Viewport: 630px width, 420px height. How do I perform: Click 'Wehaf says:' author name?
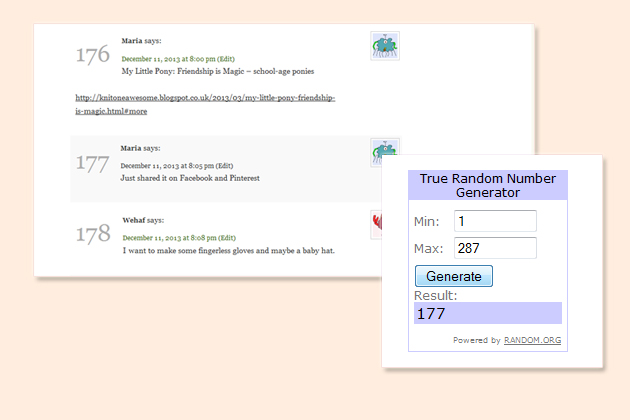143,220
